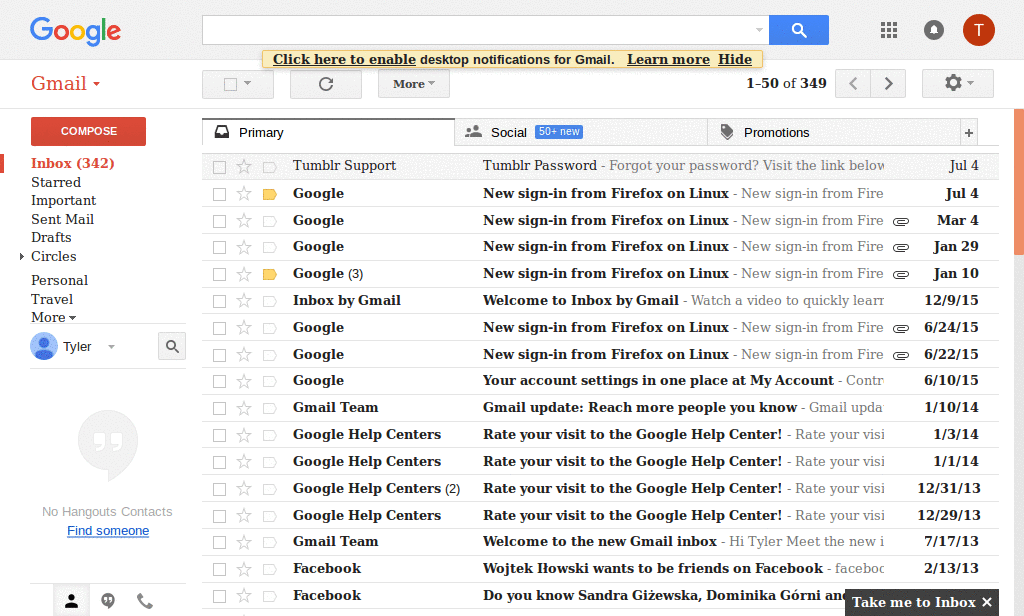Select the Hangouts phone calls icon
Image resolution: width=1024 pixels, height=616 pixels.
click(x=144, y=600)
